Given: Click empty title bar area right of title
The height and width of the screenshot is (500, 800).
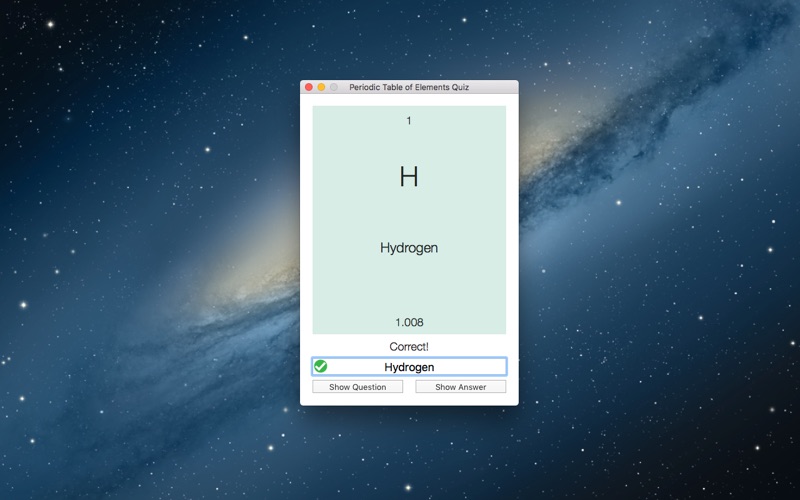Looking at the screenshot, I should point(495,88).
